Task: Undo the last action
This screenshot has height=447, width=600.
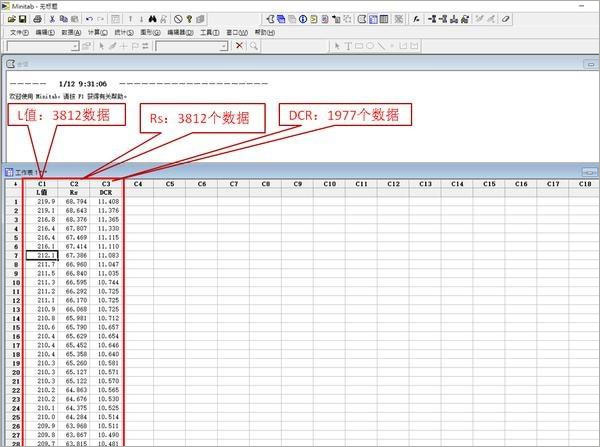Action: [89, 19]
